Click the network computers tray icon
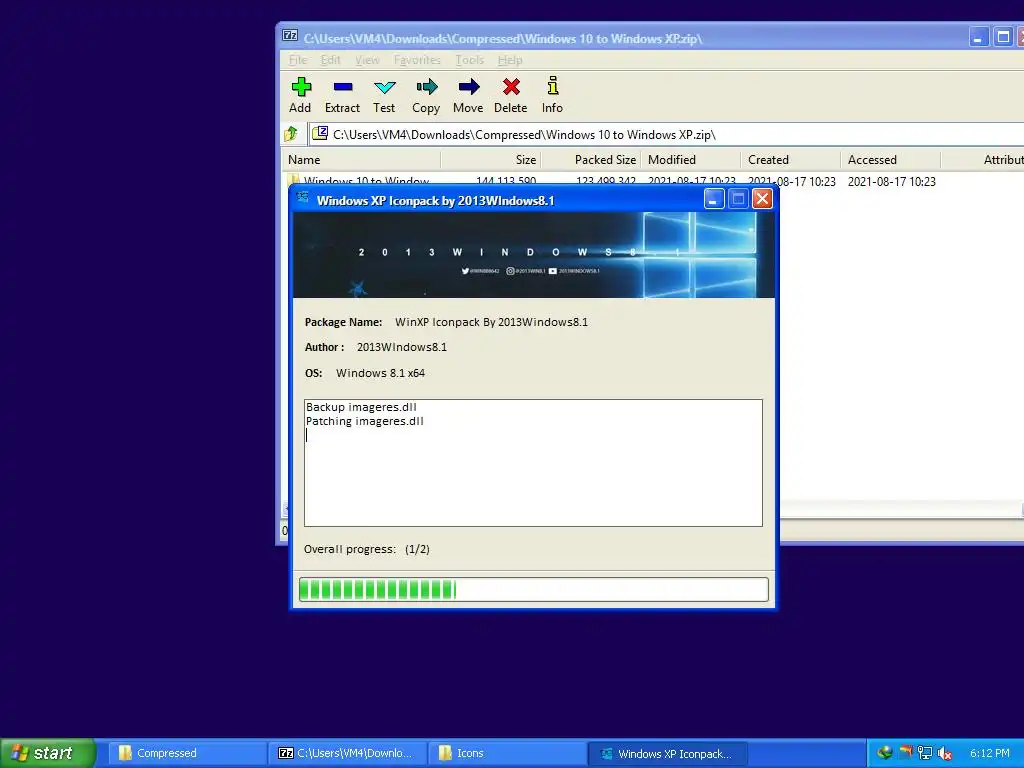This screenshot has width=1024, height=768. pyautogui.click(x=925, y=753)
